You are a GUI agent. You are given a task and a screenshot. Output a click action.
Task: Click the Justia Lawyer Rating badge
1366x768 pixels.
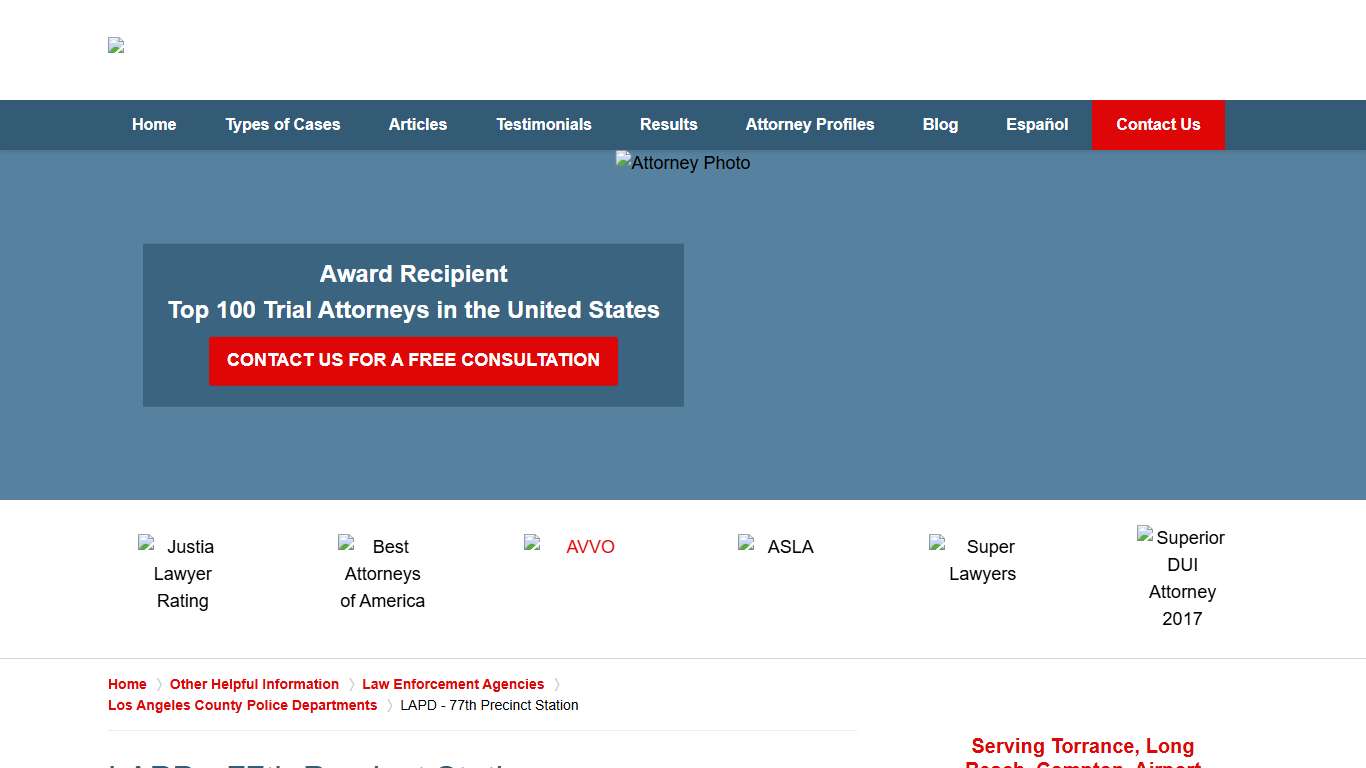[x=183, y=574]
